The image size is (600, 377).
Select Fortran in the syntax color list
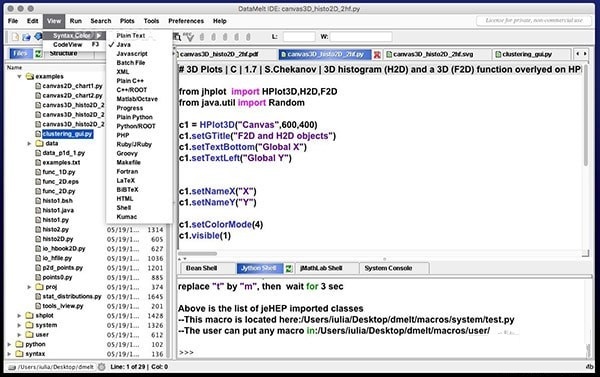coord(127,171)
